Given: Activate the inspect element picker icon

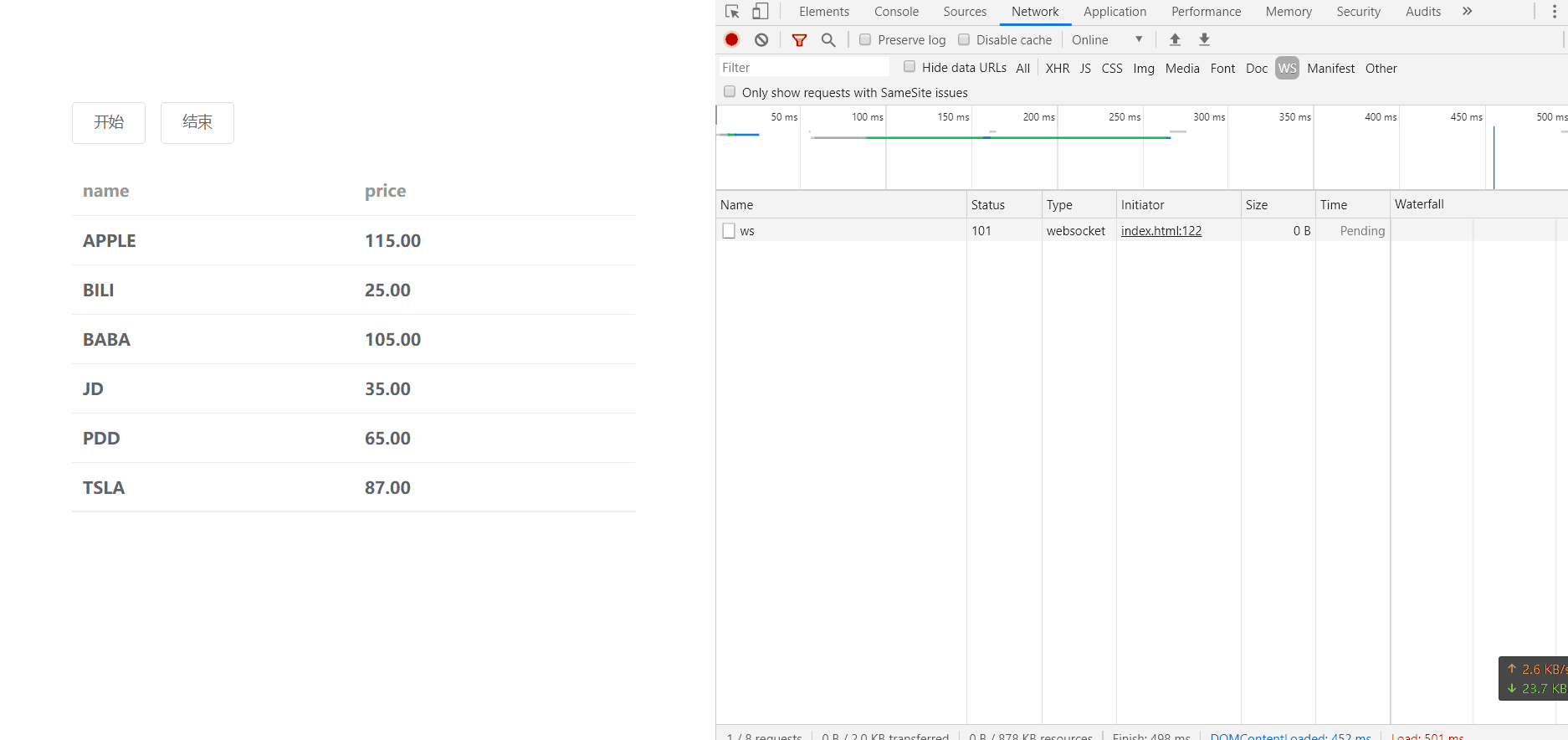Looking at the screenshot, I should point(732,12).
